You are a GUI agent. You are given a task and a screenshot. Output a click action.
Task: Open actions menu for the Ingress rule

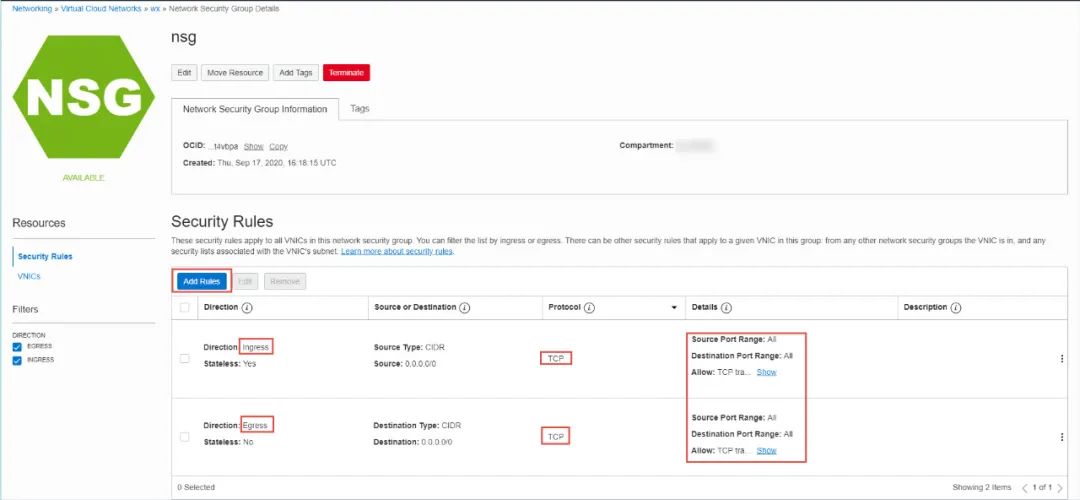[1061, 358]
